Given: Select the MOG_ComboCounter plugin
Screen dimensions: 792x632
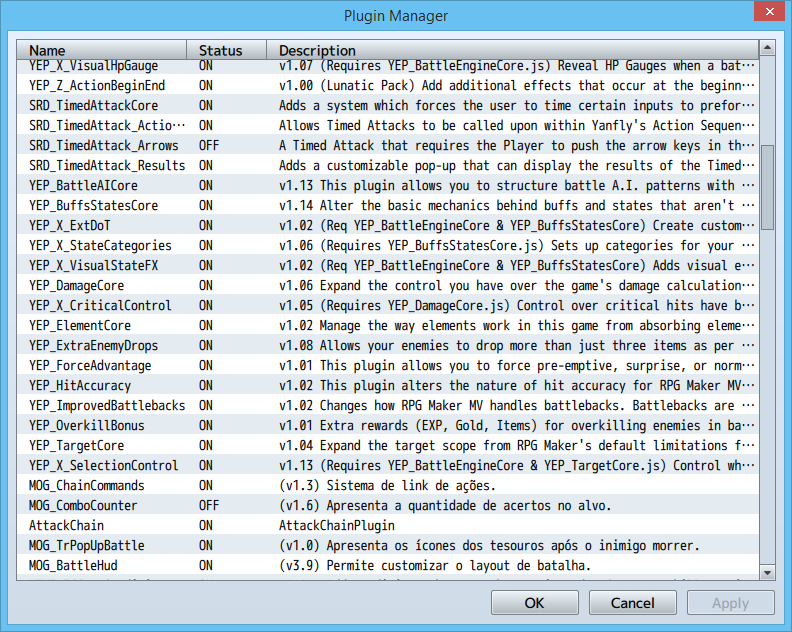Looking at the screenshot, I should (387, 506).
